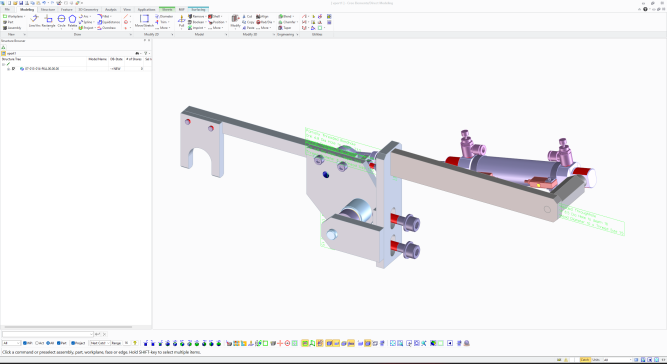Click the Save icon in quick access toolbar

click(x=20, y=3)
